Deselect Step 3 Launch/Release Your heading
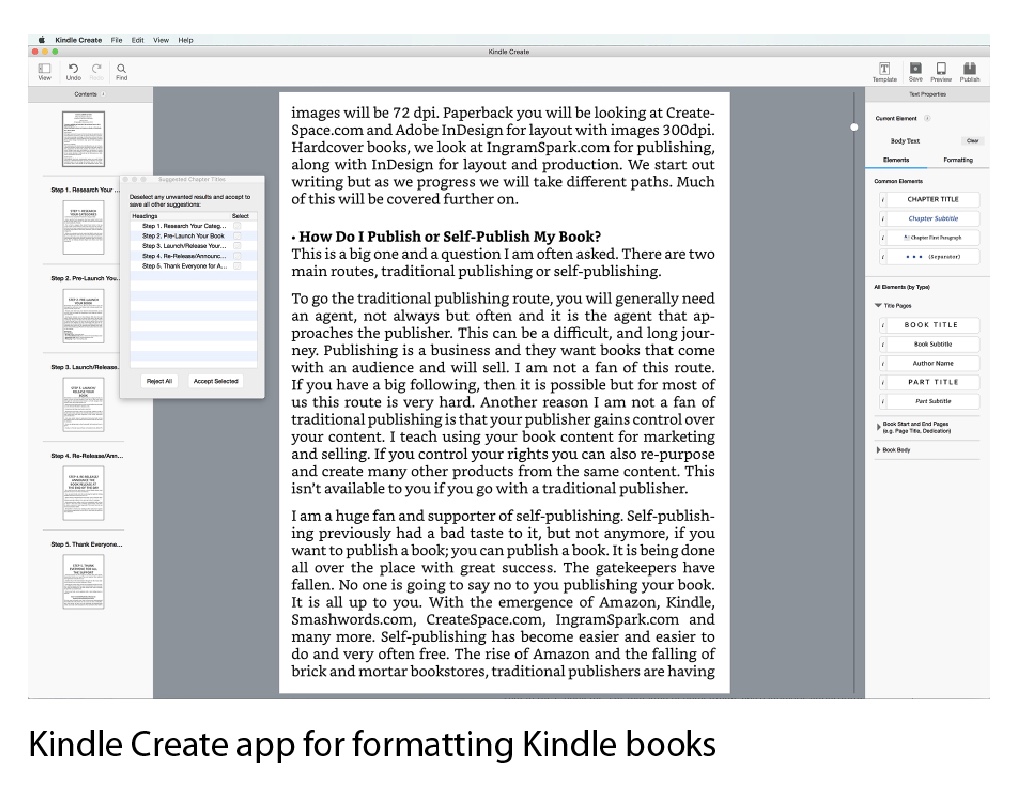 (237, 245)
